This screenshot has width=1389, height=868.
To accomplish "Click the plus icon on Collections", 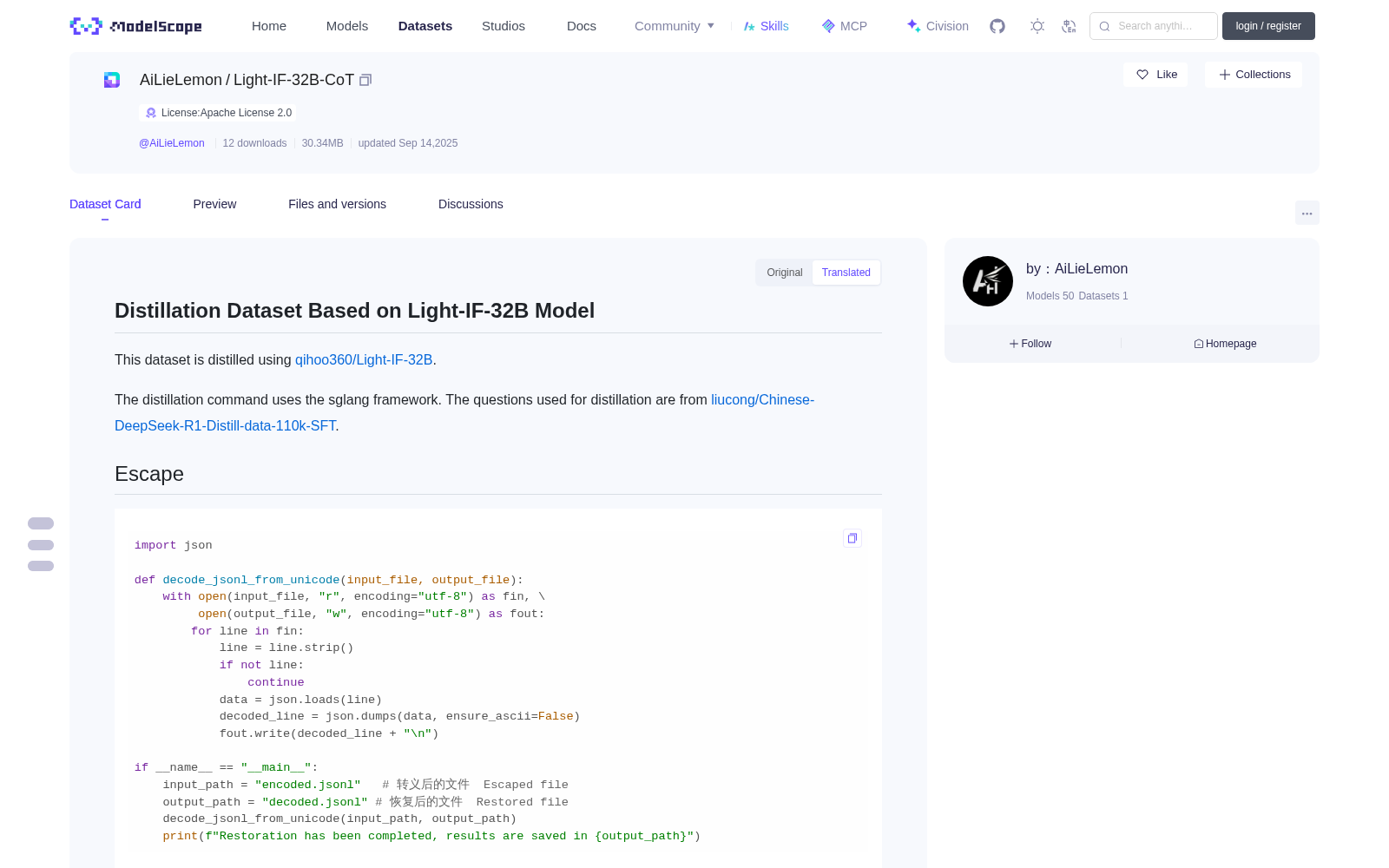I will pyautogui.click(x=1225, y=75).
